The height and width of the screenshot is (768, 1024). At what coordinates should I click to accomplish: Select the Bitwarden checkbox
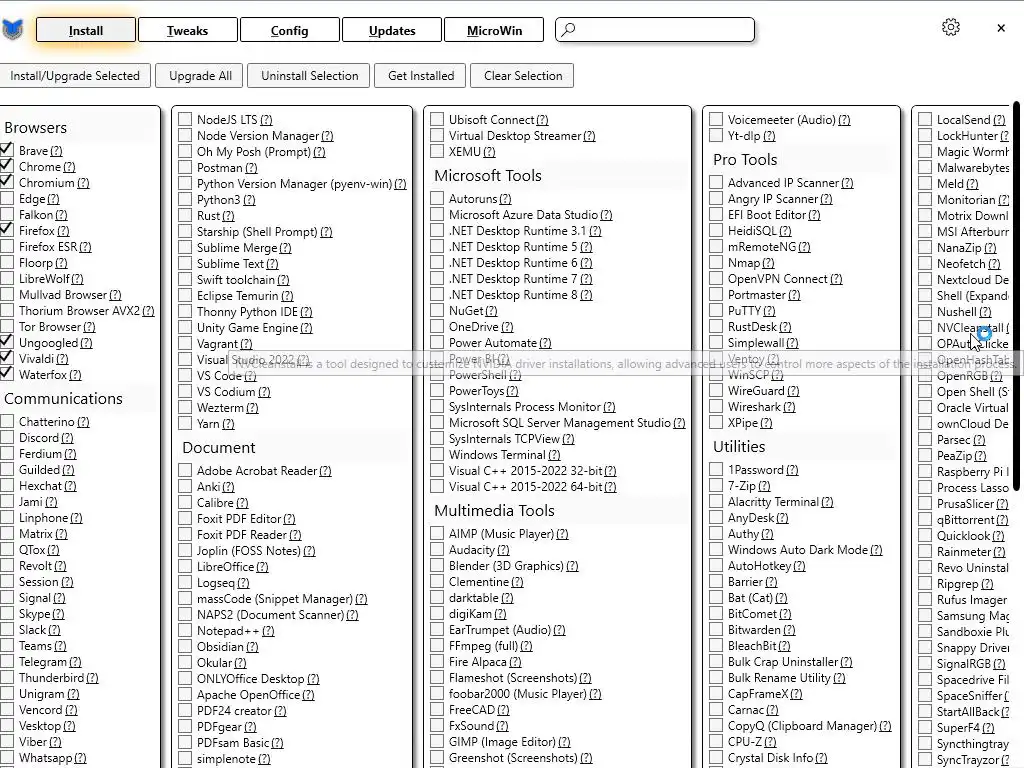click(716, 630)
